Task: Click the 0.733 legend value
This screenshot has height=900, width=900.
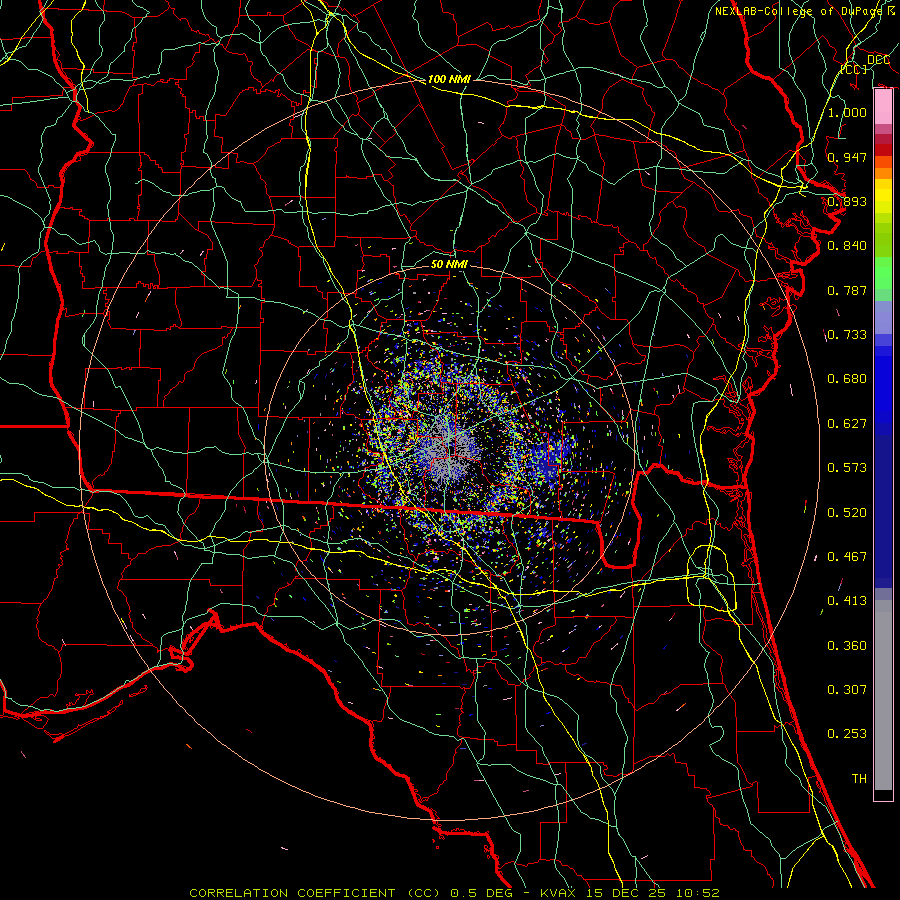Action: click(847, 335)
